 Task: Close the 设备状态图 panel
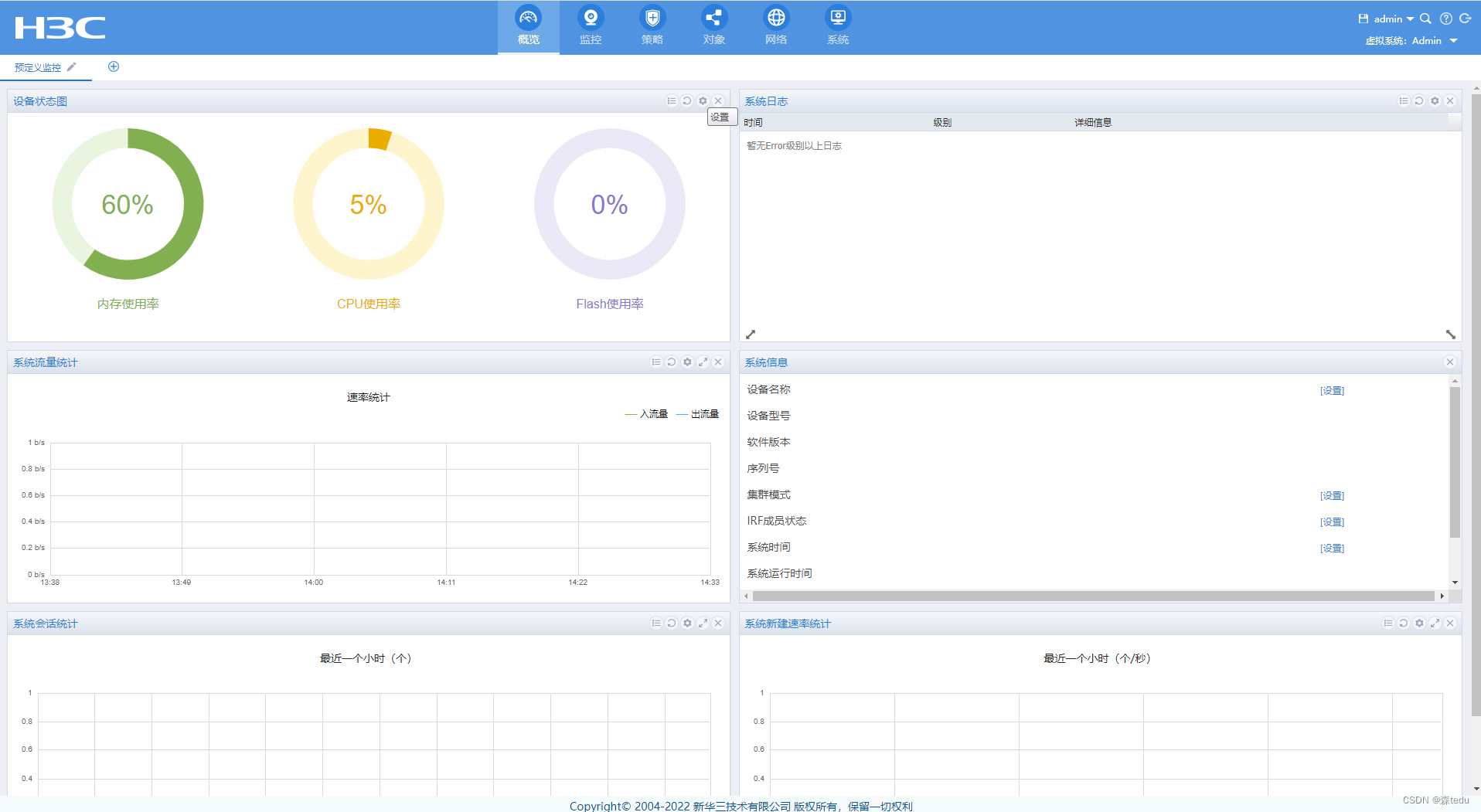pyautogui.click(x=718, y=100)
